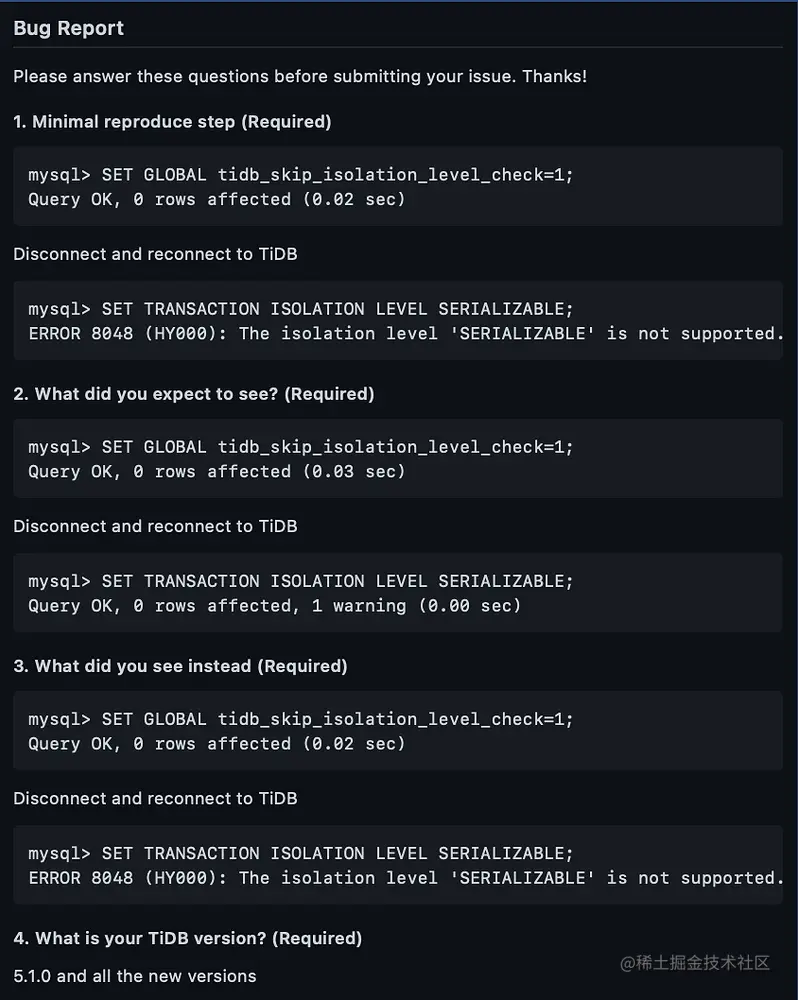Viewport: 798px width, 1000px height.
Task: Click the '5.1.0 and all the new versions' text
Action: pos(135,975)
